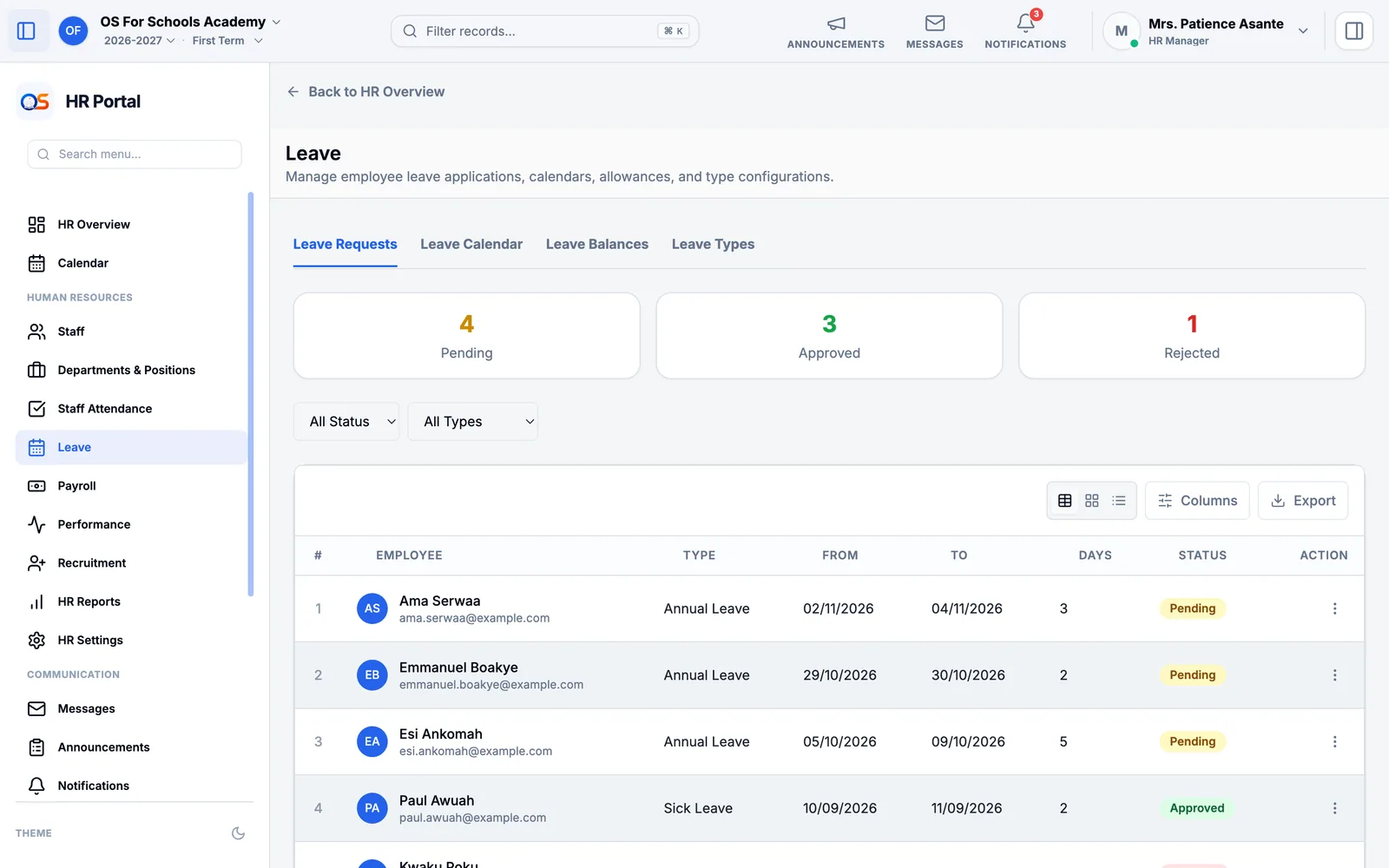
Task: Open Performance in the sidebar
Action: (132, 524)
